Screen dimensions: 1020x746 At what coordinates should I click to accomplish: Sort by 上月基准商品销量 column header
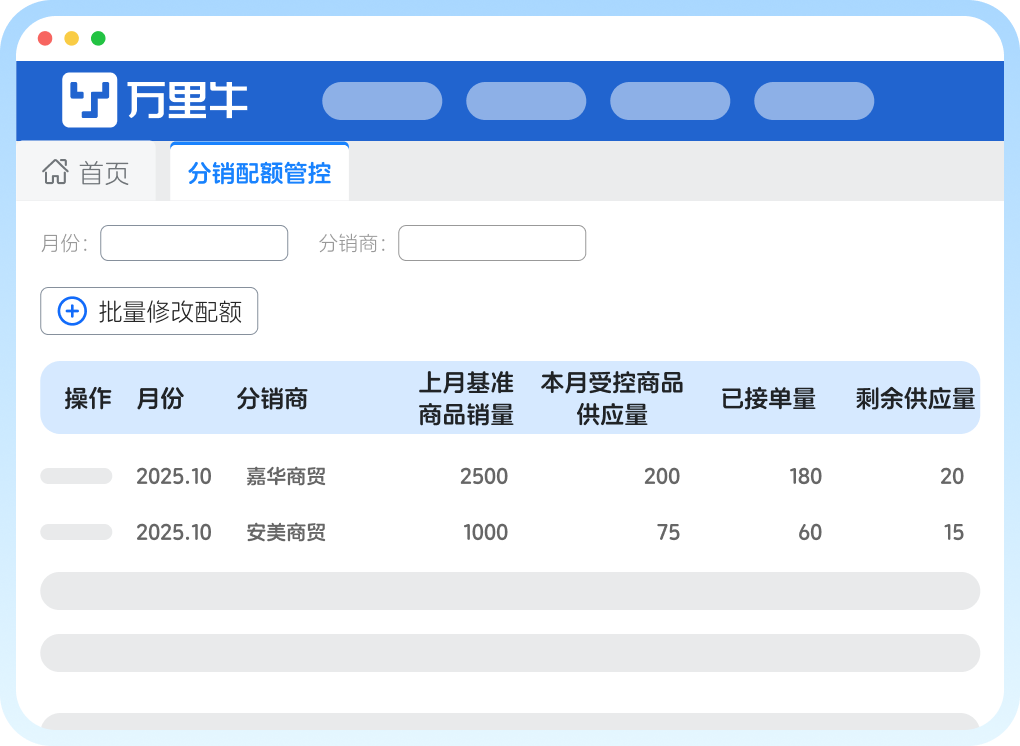pos(466,398)
